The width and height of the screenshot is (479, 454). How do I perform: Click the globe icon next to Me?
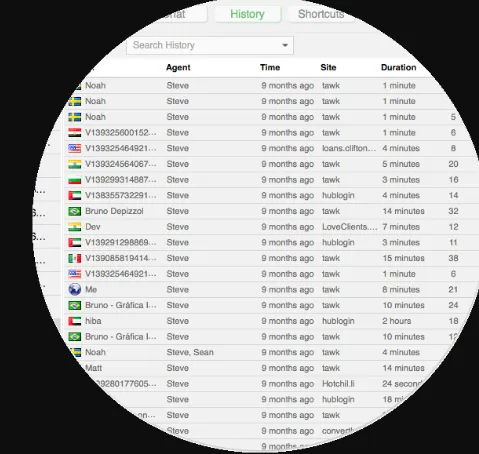tap(74, 289)
